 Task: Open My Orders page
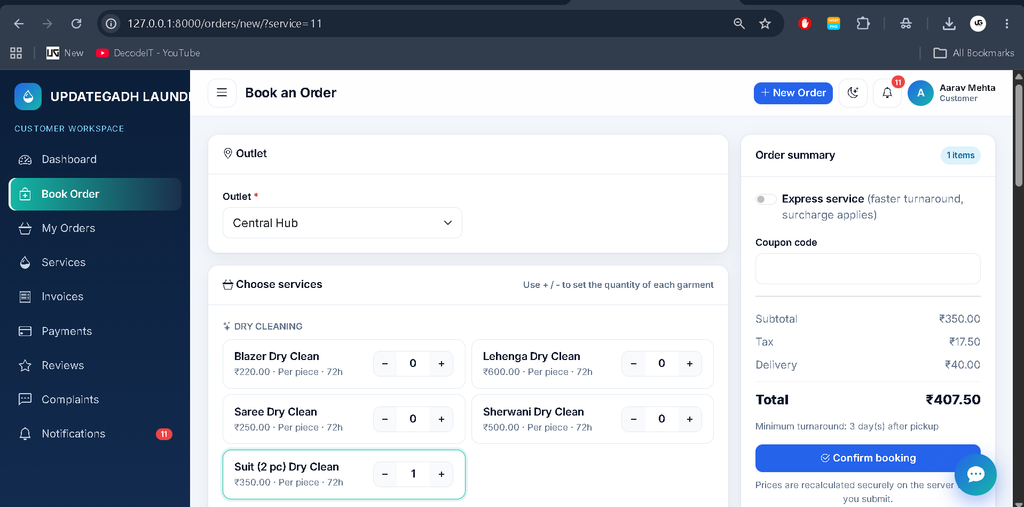[x=95, y=228]
